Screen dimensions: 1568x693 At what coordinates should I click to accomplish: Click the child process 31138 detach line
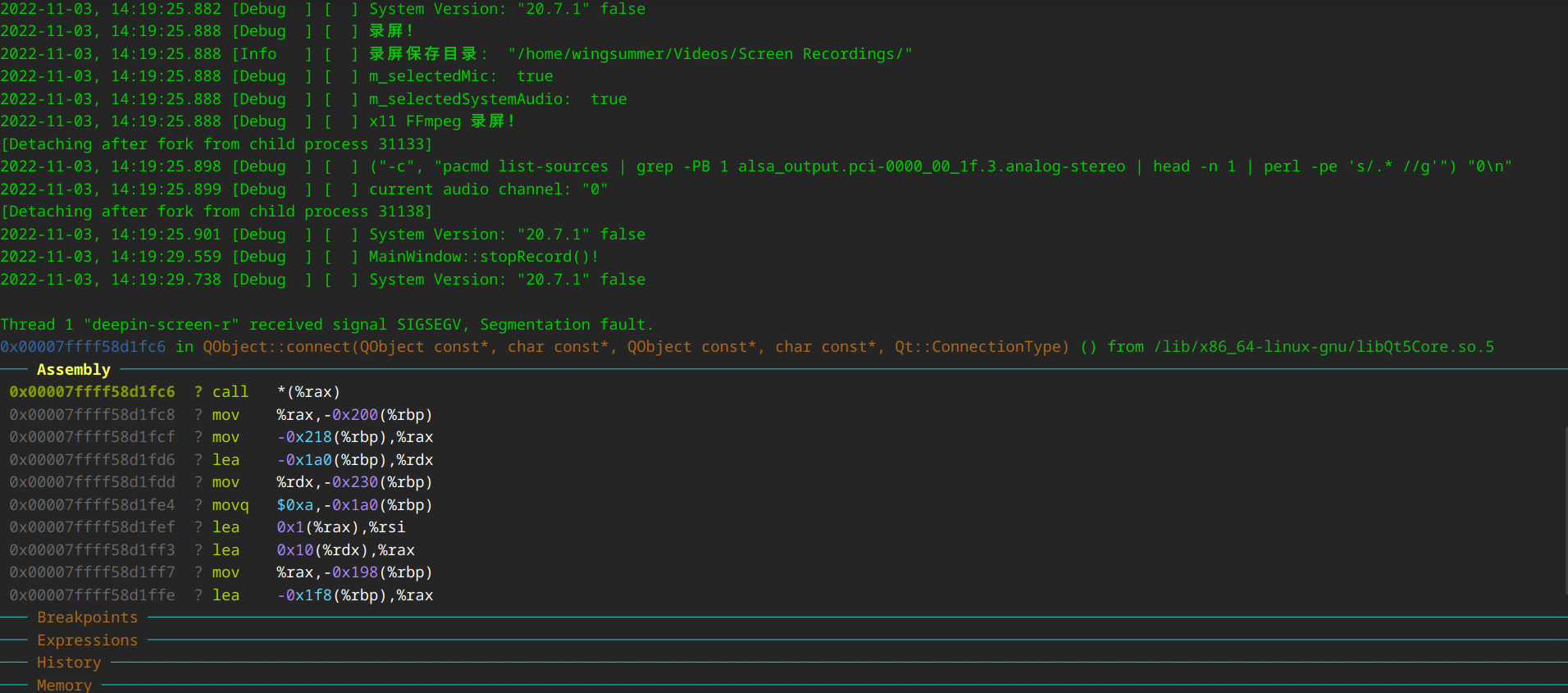click(x=217, y=212)
